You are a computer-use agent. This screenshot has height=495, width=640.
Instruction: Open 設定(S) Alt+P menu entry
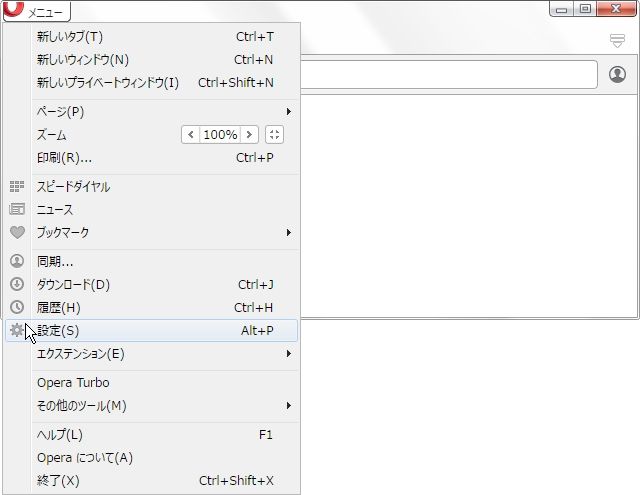(x=152, y=331)
